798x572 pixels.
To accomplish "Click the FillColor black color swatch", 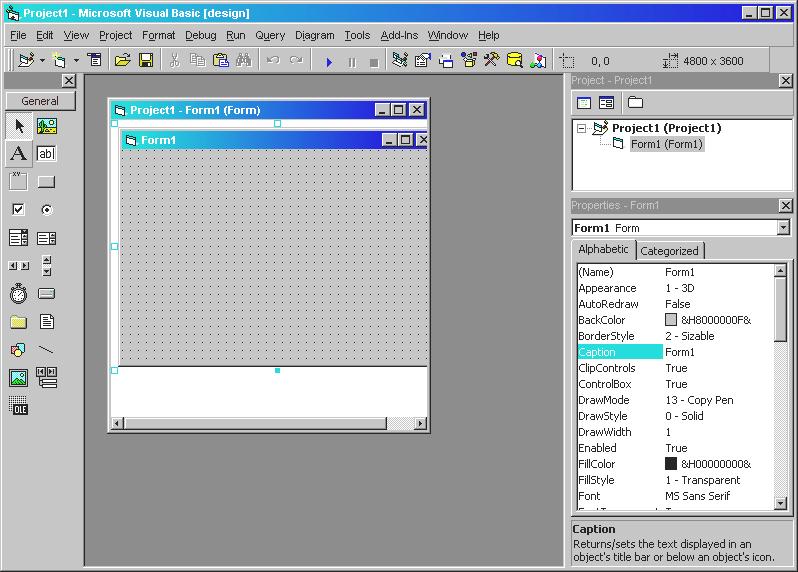I will (671, 464).
